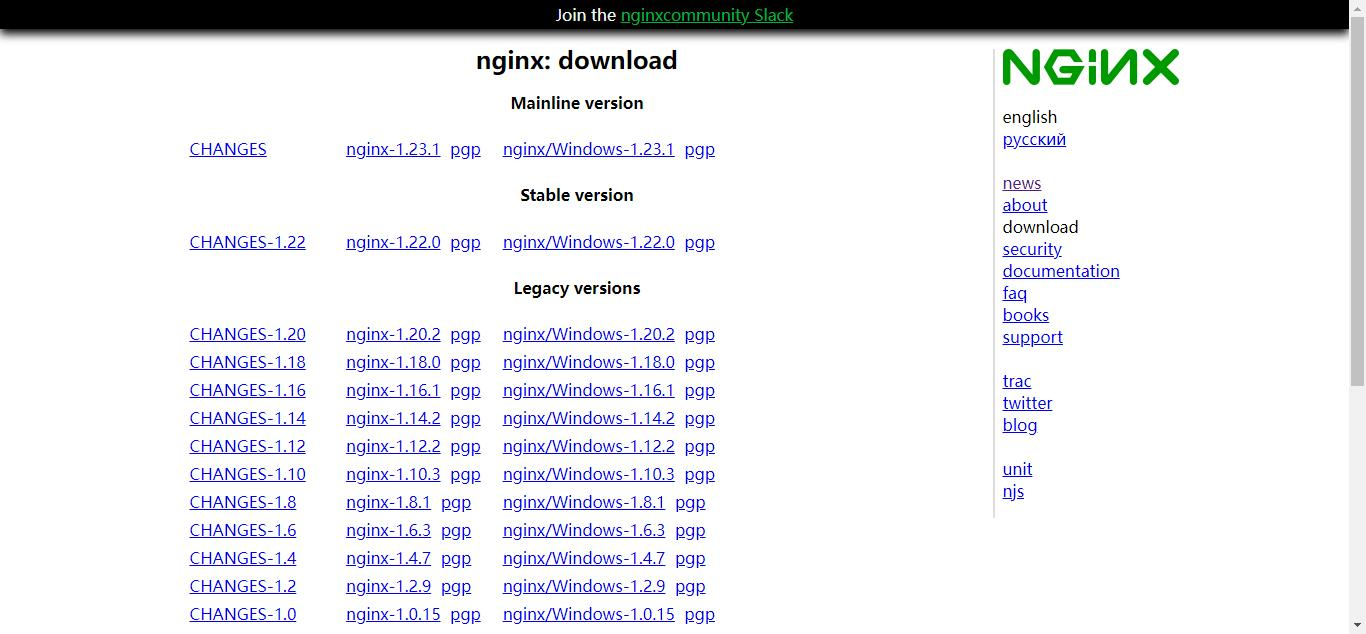Download nginx-1.16.1 source
The image size is (1366, 634).
point(393,390)
